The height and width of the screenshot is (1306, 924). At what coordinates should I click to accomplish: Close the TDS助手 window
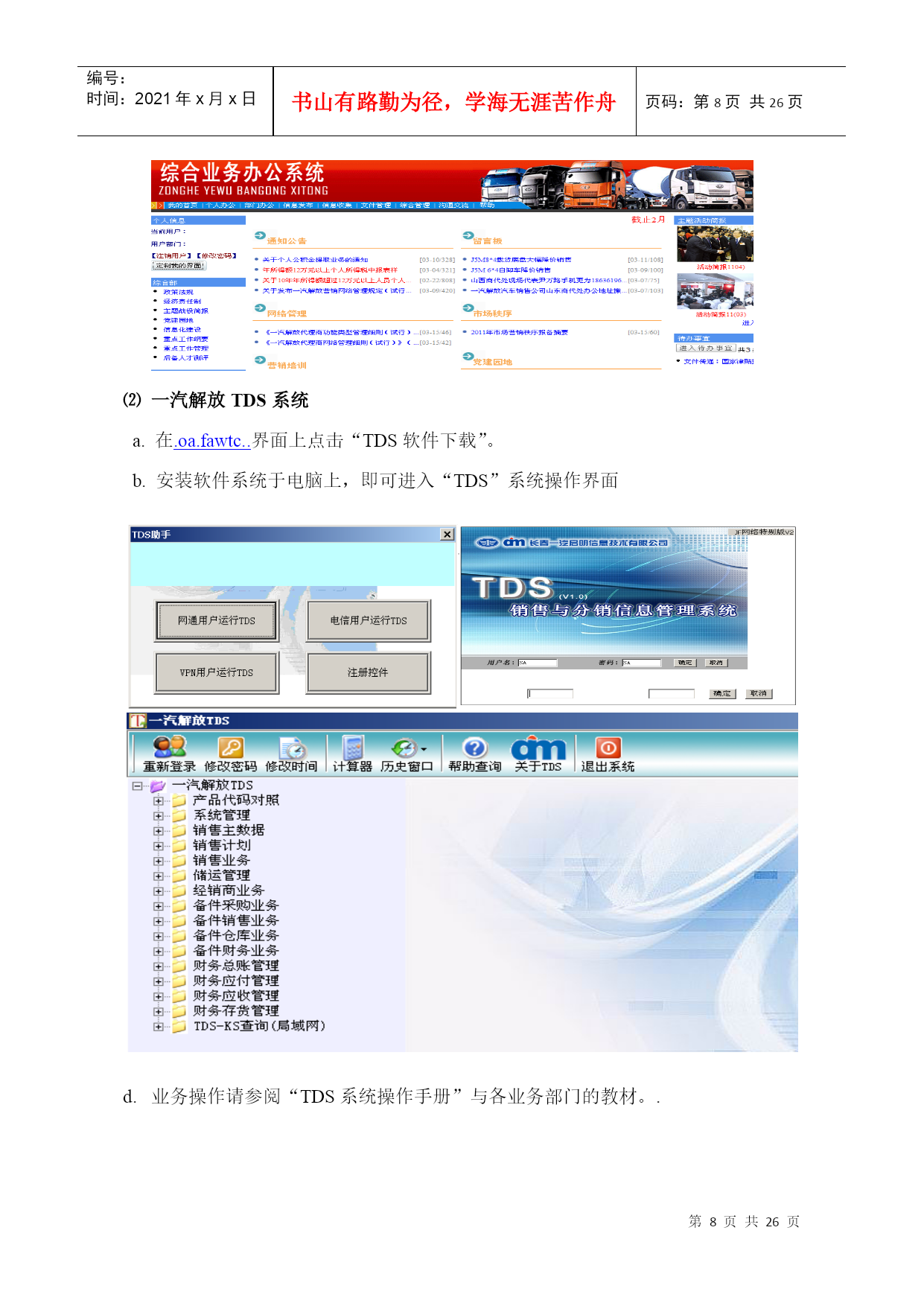point(447,534)
